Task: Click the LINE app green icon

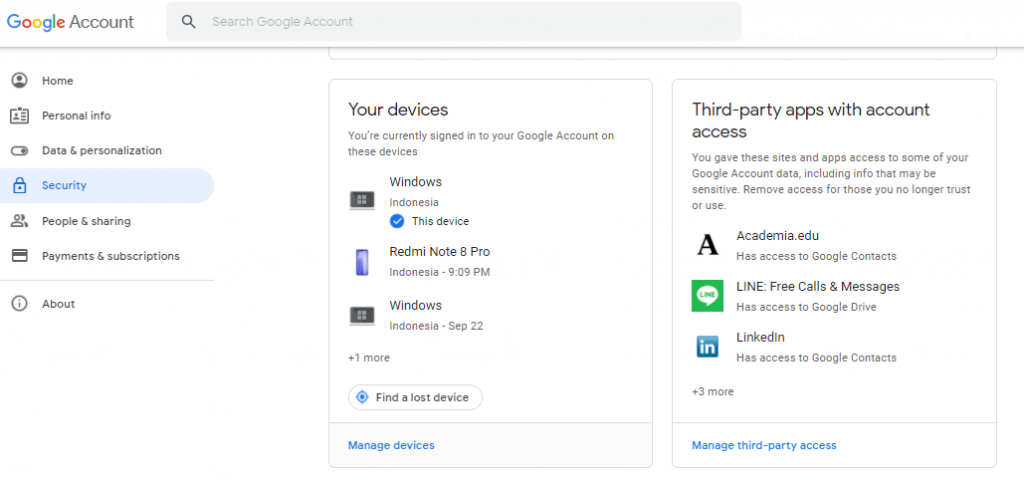Action: click(708, 296)
